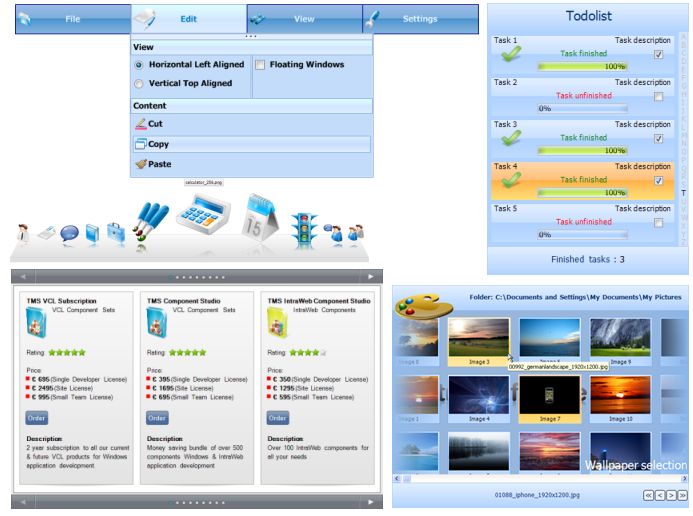Click the traffic light icon

tap(303, 229)
